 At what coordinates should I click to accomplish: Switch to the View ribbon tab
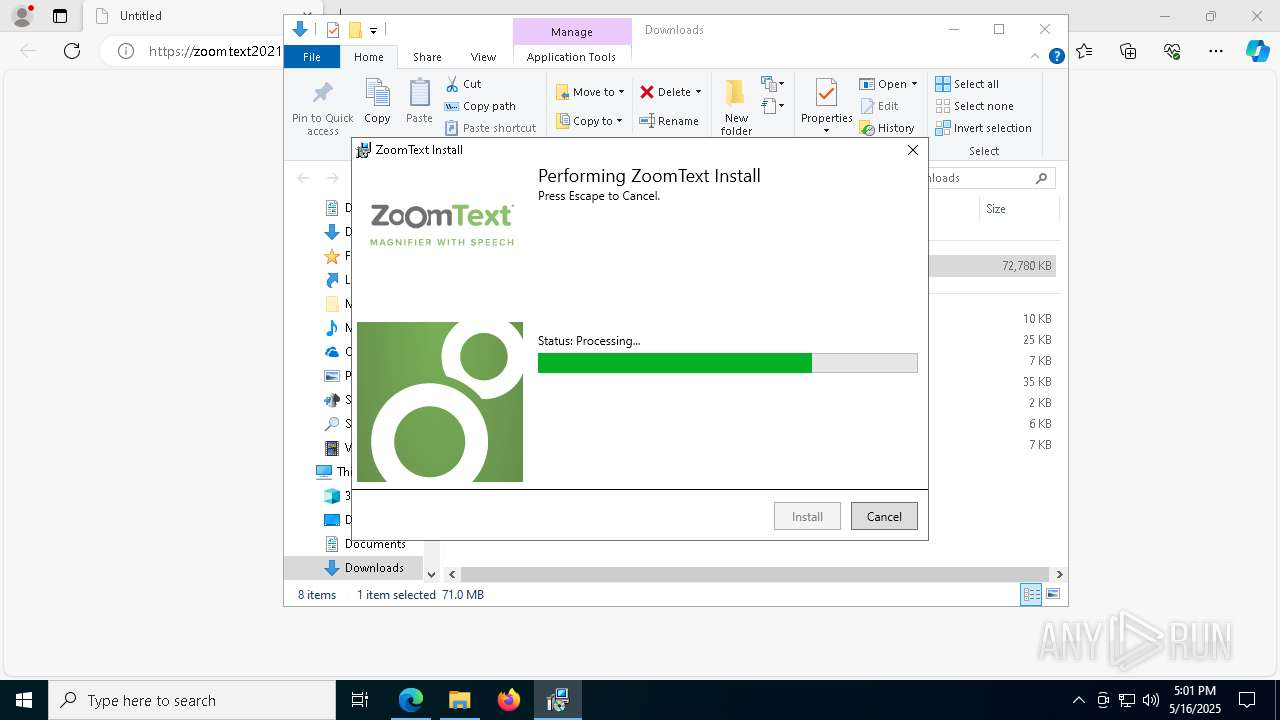[x=483, y=57]
